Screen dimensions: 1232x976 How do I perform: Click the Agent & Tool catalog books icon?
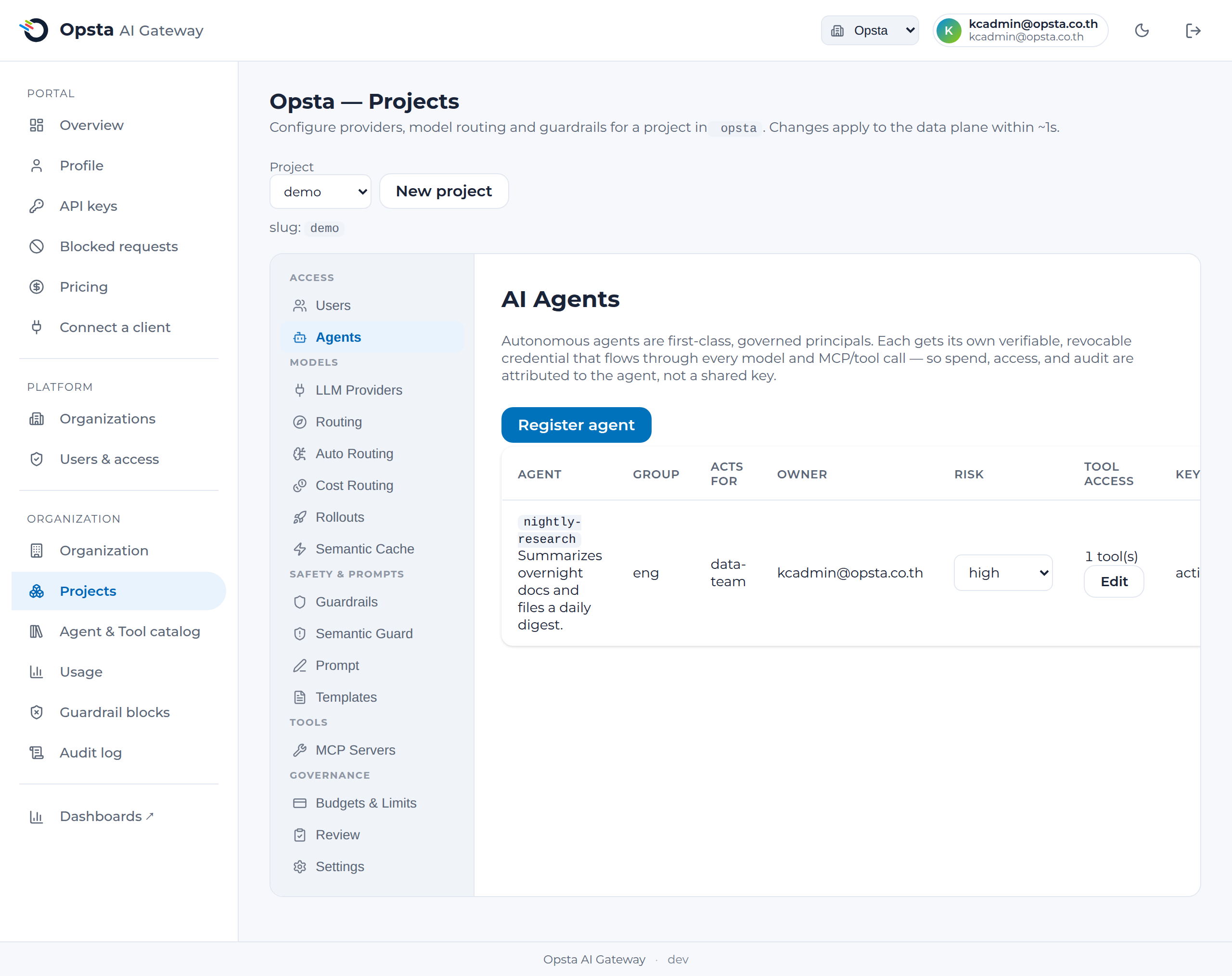tap(37, 631)
